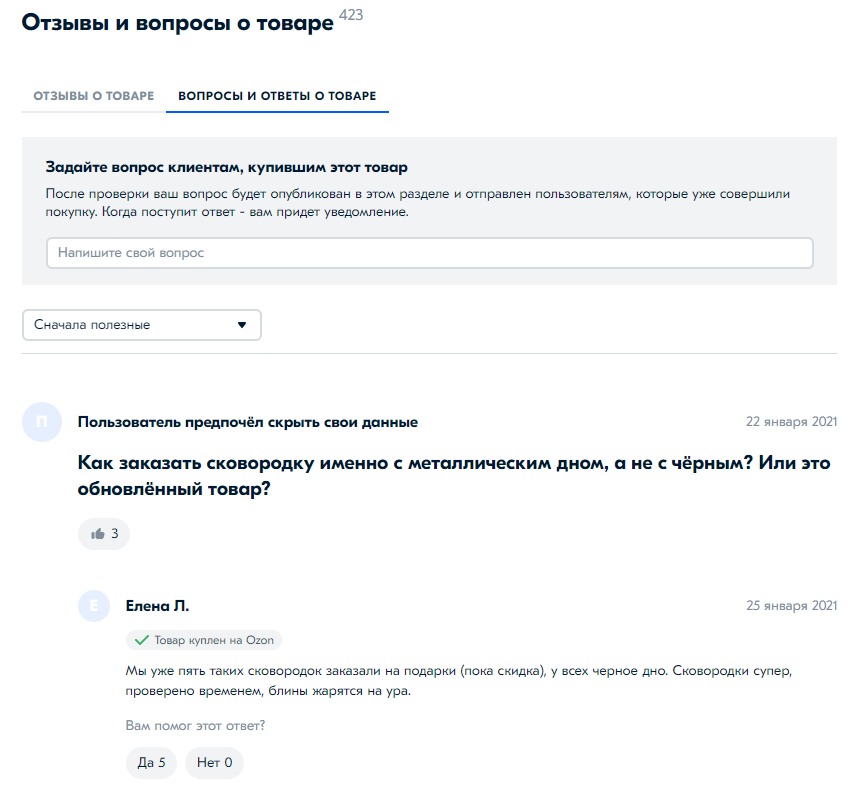Switch to the Отзывы о товаре tab
The image size is (847, 794).
click(93, 96)
